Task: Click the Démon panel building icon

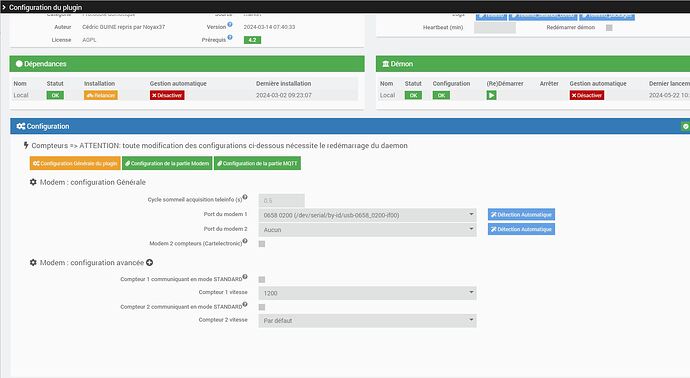Action: (385, 64)
